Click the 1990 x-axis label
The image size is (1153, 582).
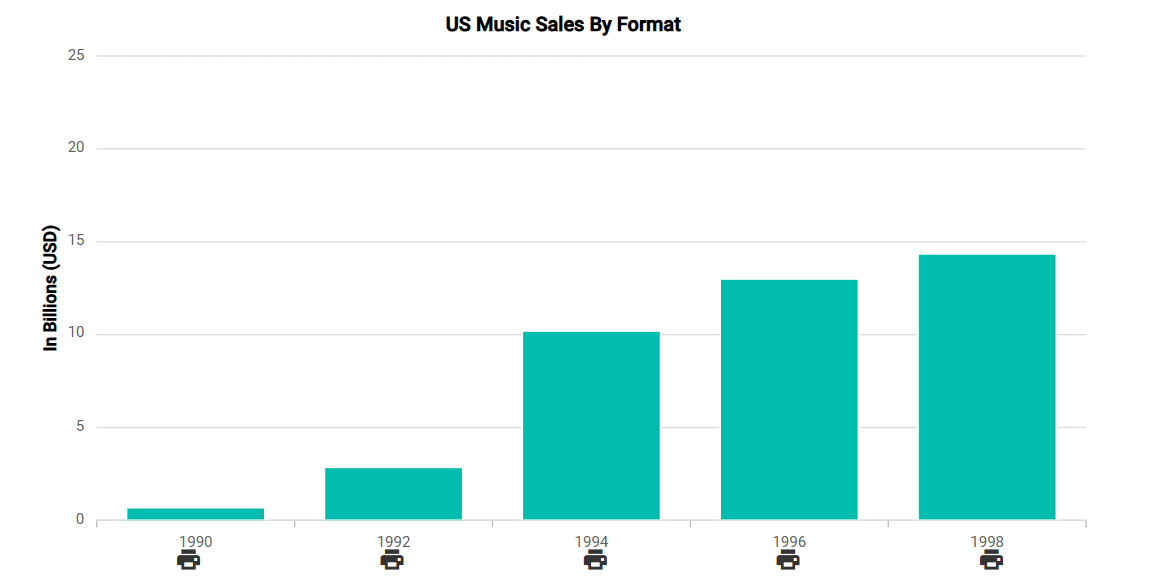click(195, 541)
